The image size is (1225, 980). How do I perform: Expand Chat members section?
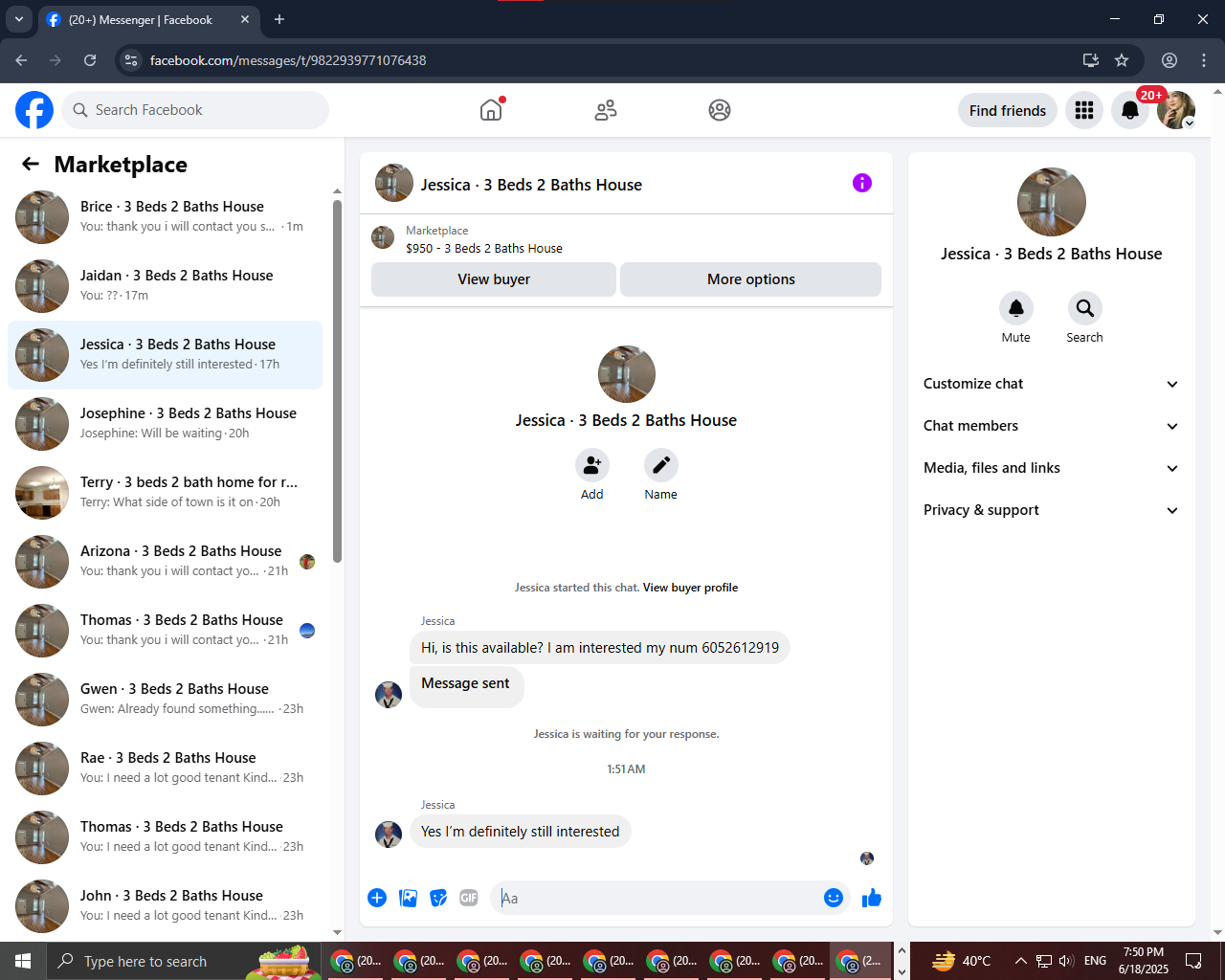click(1052, 426)
